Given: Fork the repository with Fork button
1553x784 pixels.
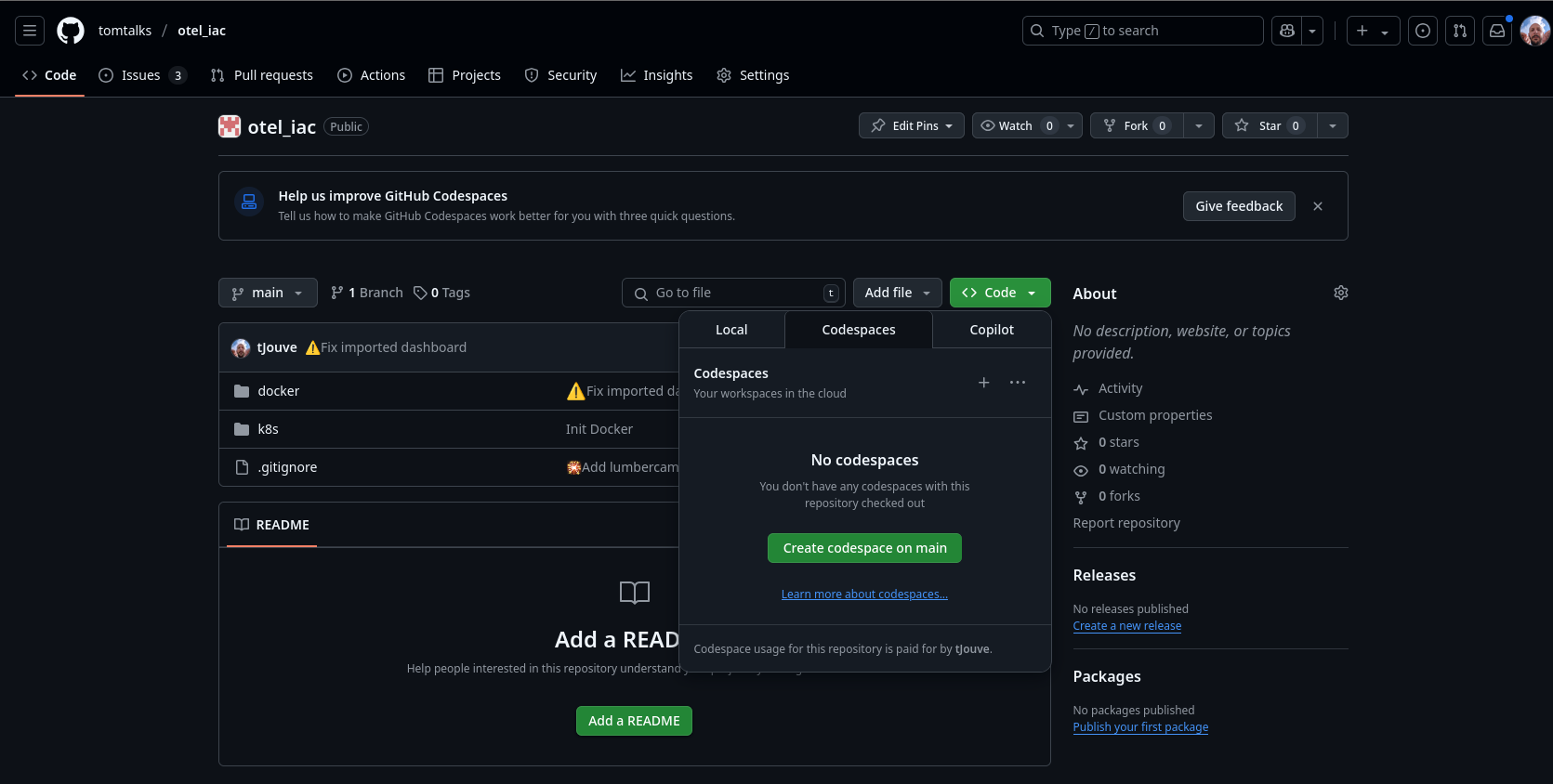Looking at the screenshot, I should [1136, 125].
